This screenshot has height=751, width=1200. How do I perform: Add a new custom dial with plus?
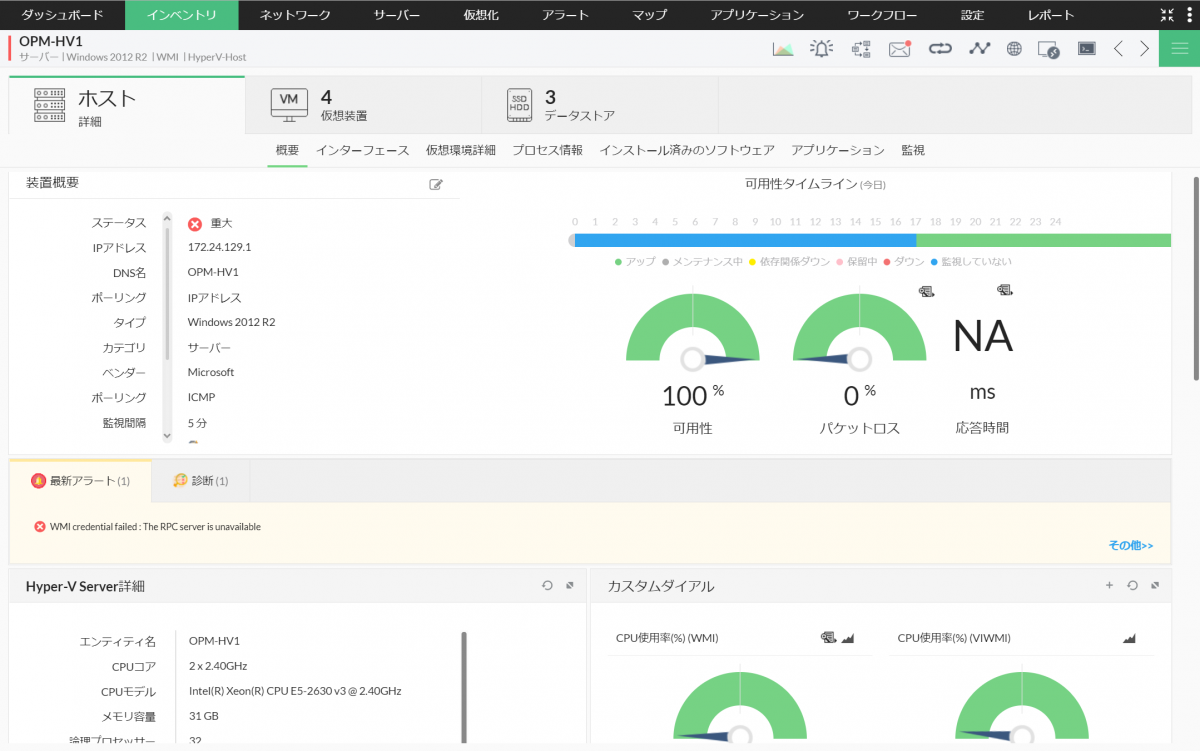(x=1109, y=585)
